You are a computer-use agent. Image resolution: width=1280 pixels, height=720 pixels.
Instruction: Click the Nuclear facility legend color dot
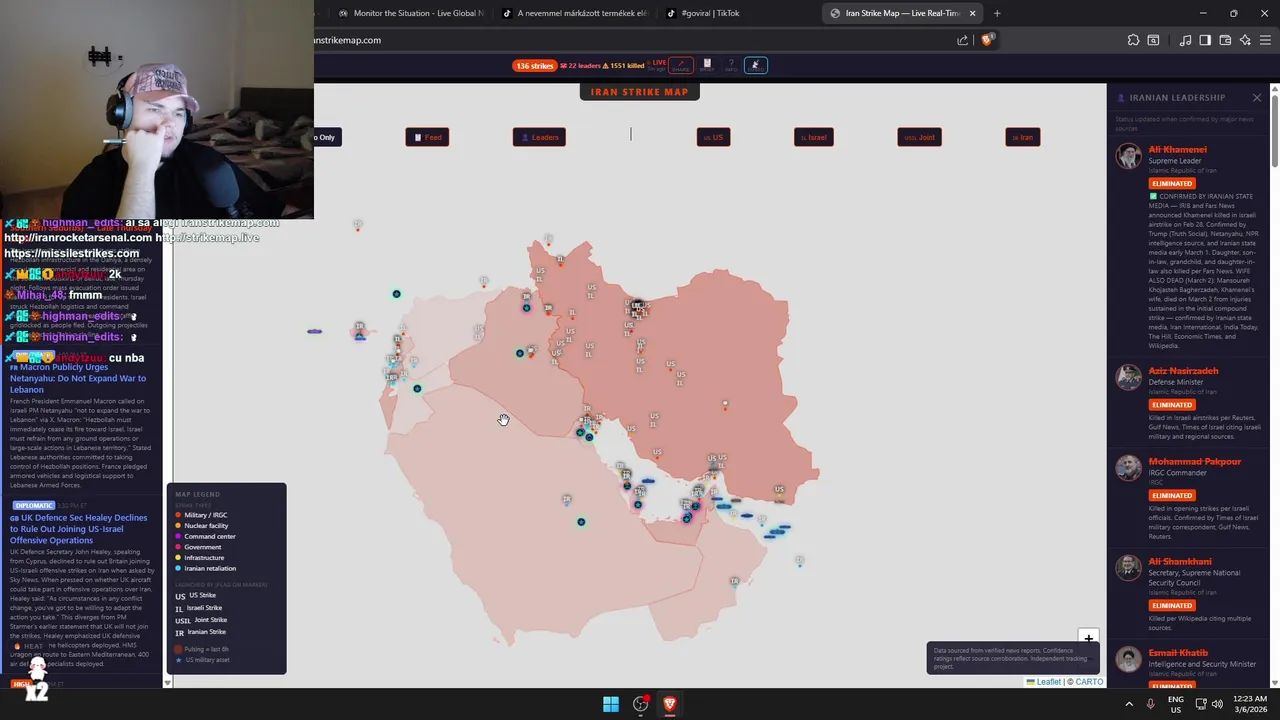click(x=178, y=526)
